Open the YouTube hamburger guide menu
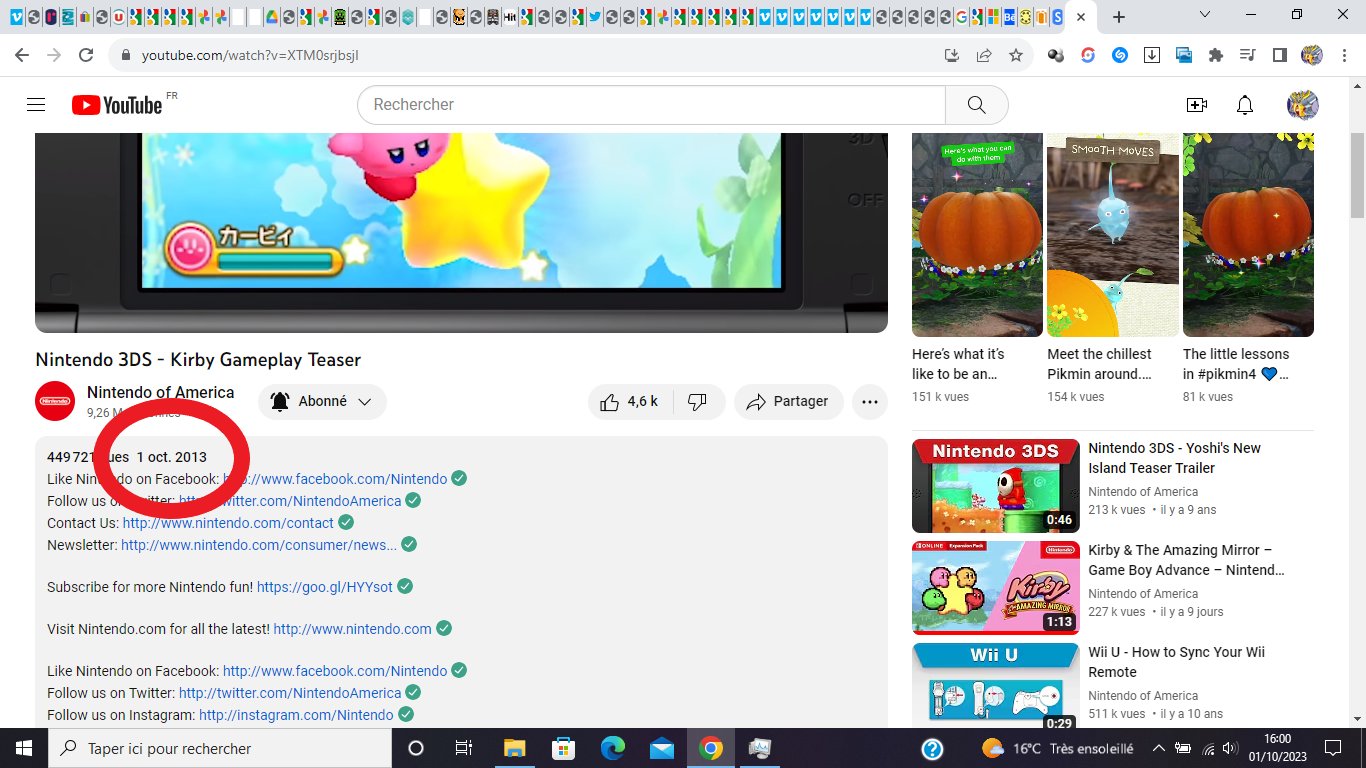The width and height of the screenshot is (1366, 768). (x=36, y=105)
